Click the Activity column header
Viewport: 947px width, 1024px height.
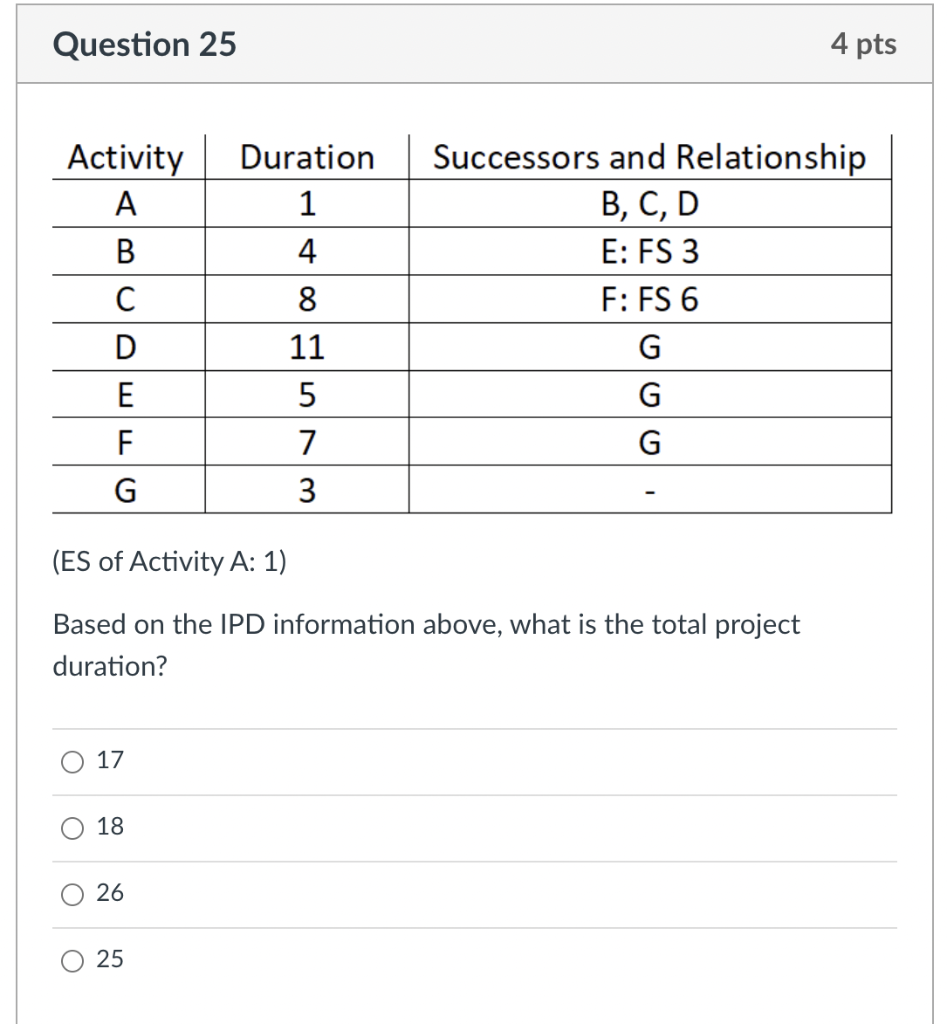[124, 157]
